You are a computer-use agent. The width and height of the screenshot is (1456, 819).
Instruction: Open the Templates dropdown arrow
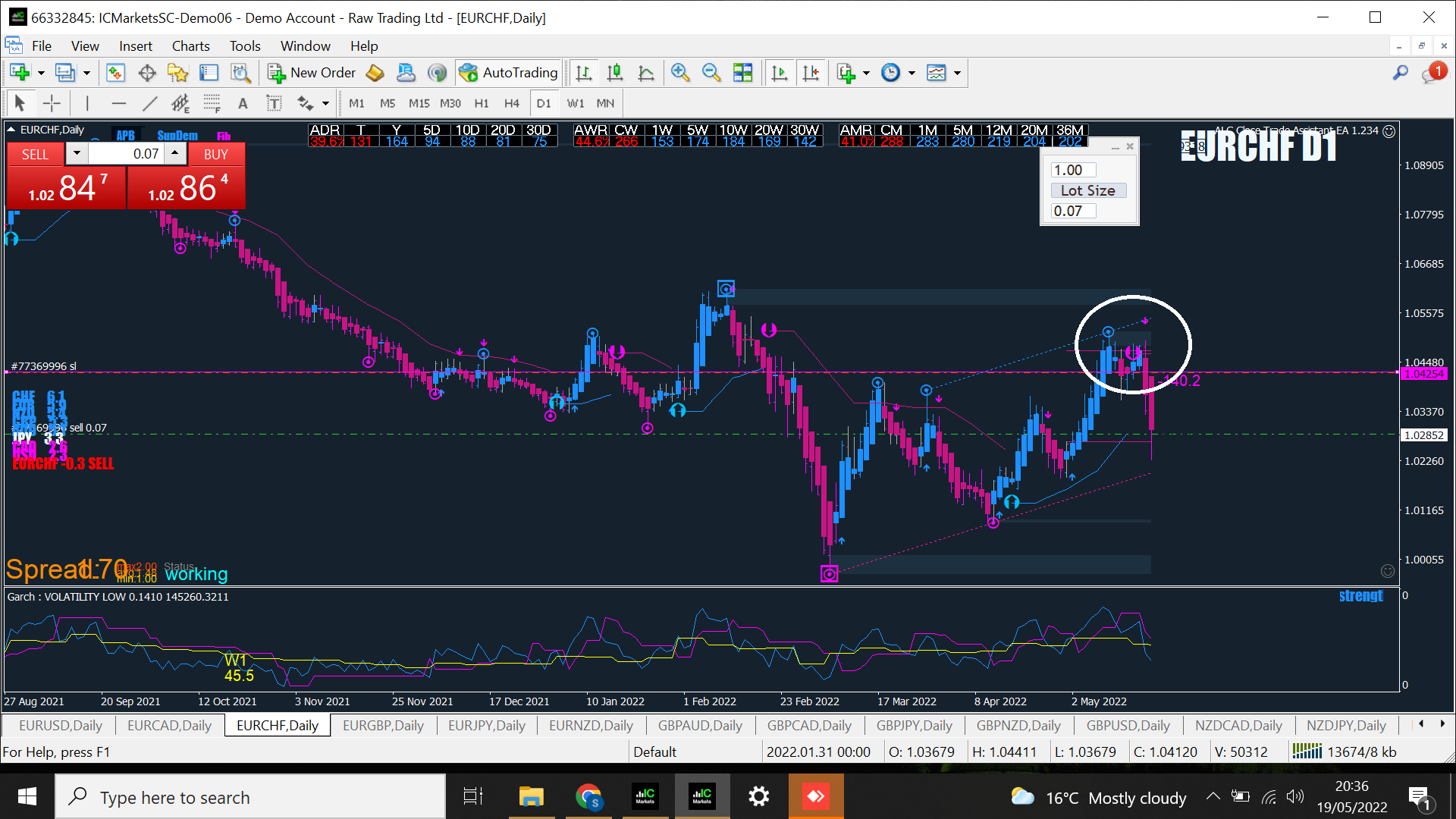click(957, 73)
